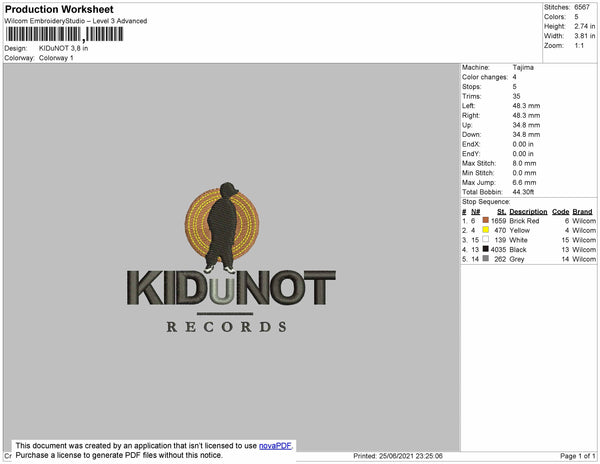This screenshot has width=600, height=464.
Task: Click the barcode under the worksheet title
Action: pos(64,34)
